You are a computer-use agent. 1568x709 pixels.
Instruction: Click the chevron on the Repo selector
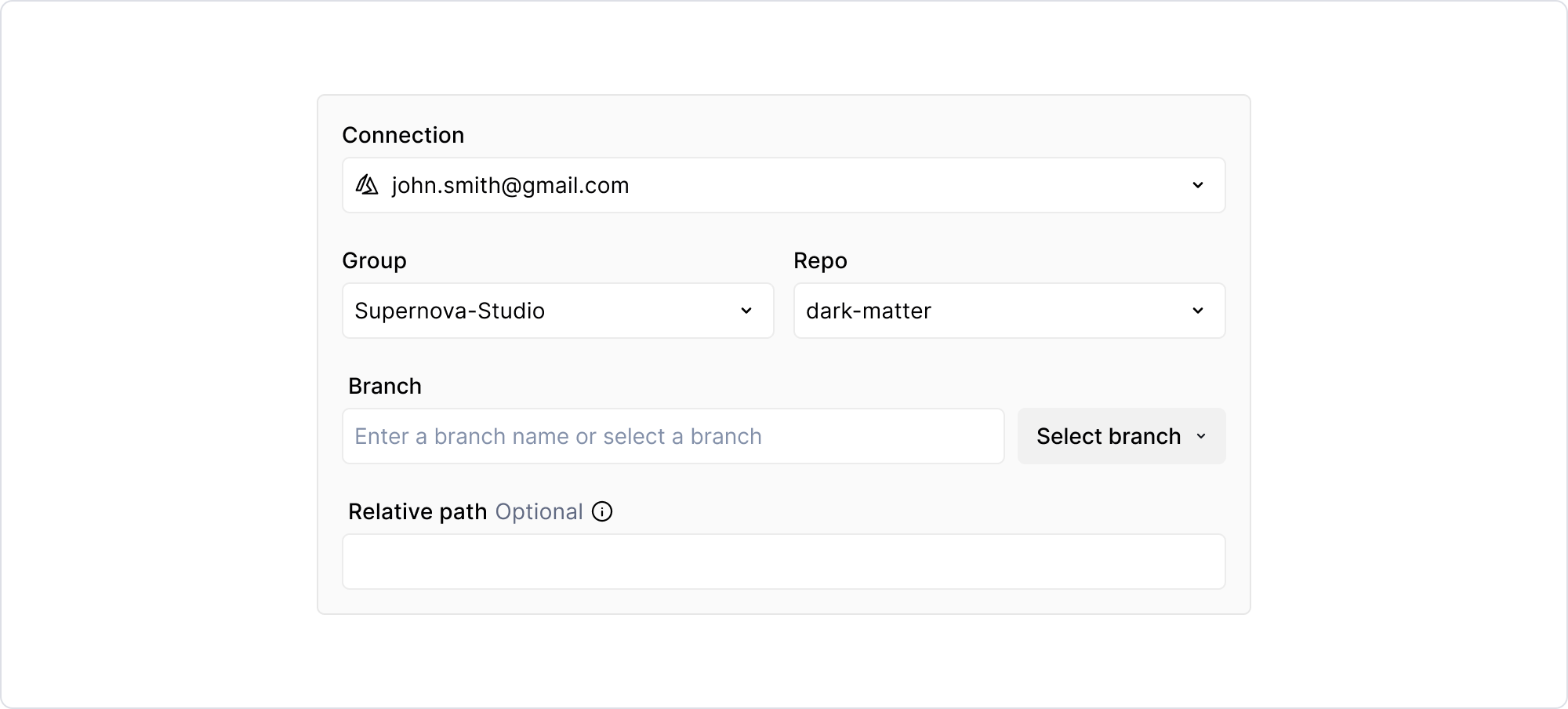(x=1198, y=311)
